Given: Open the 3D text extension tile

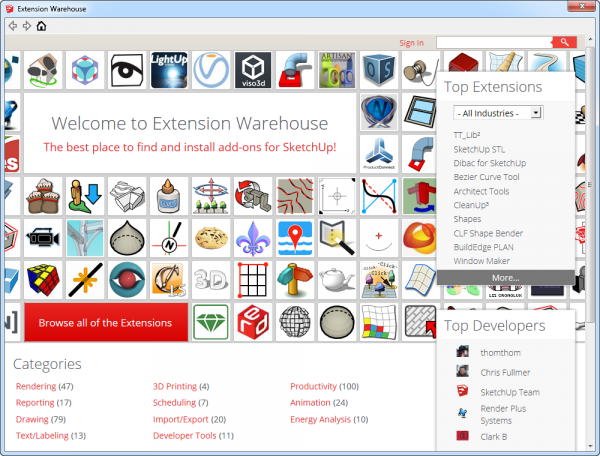Looking at the screenshot, I should (x=211, y=280).
